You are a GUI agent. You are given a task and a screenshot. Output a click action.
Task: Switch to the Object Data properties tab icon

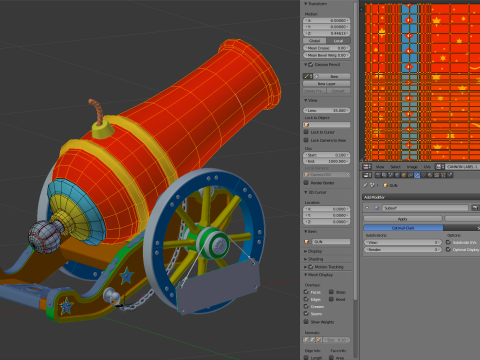pos(423,175)
